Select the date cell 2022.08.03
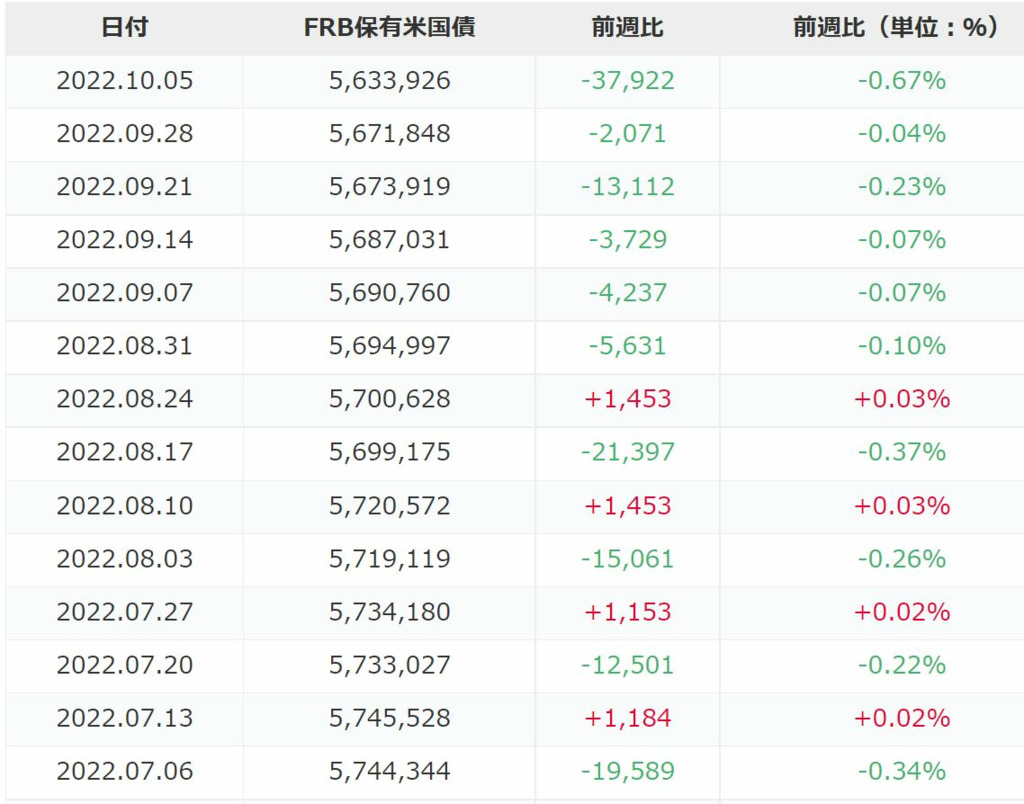The height and width of the screenshot is (804, 1024). pos(125,558)
